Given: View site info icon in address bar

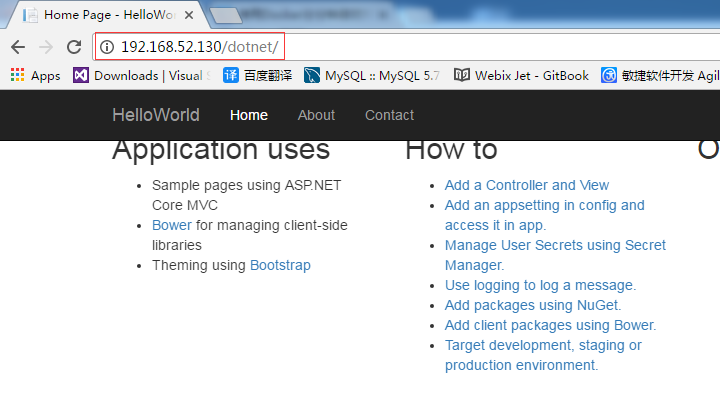Looking at the screenshot, I should (107, 47).
